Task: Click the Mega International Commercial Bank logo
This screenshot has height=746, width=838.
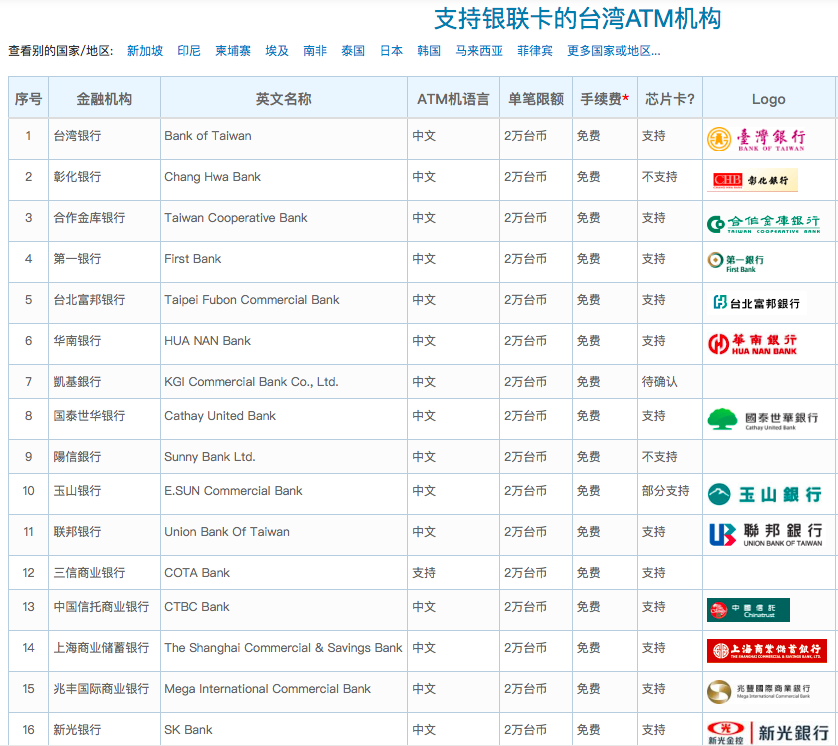Action: (x=758, y=692)
